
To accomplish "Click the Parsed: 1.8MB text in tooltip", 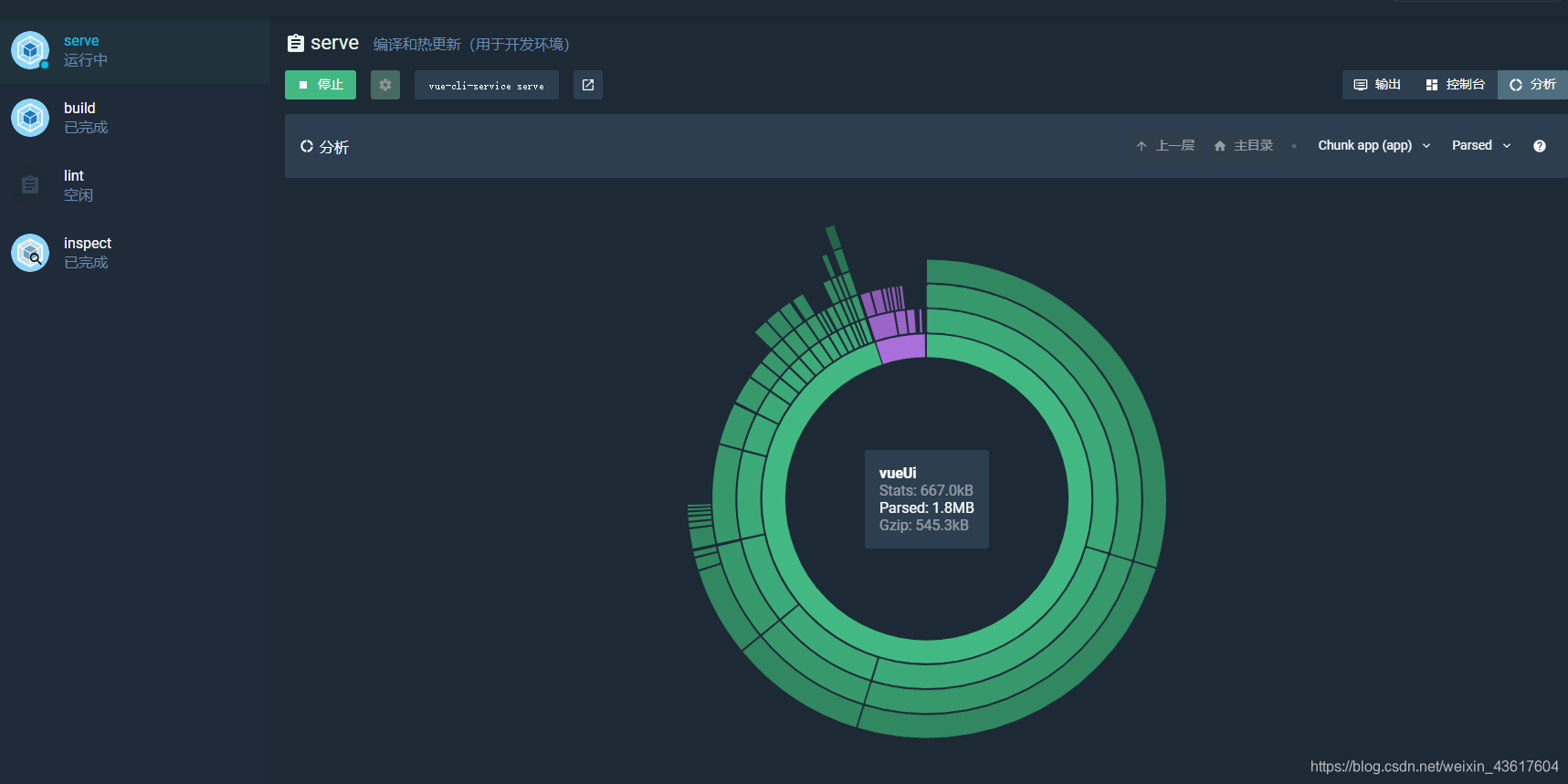I will pyautogui.click(x=927, y=508).
